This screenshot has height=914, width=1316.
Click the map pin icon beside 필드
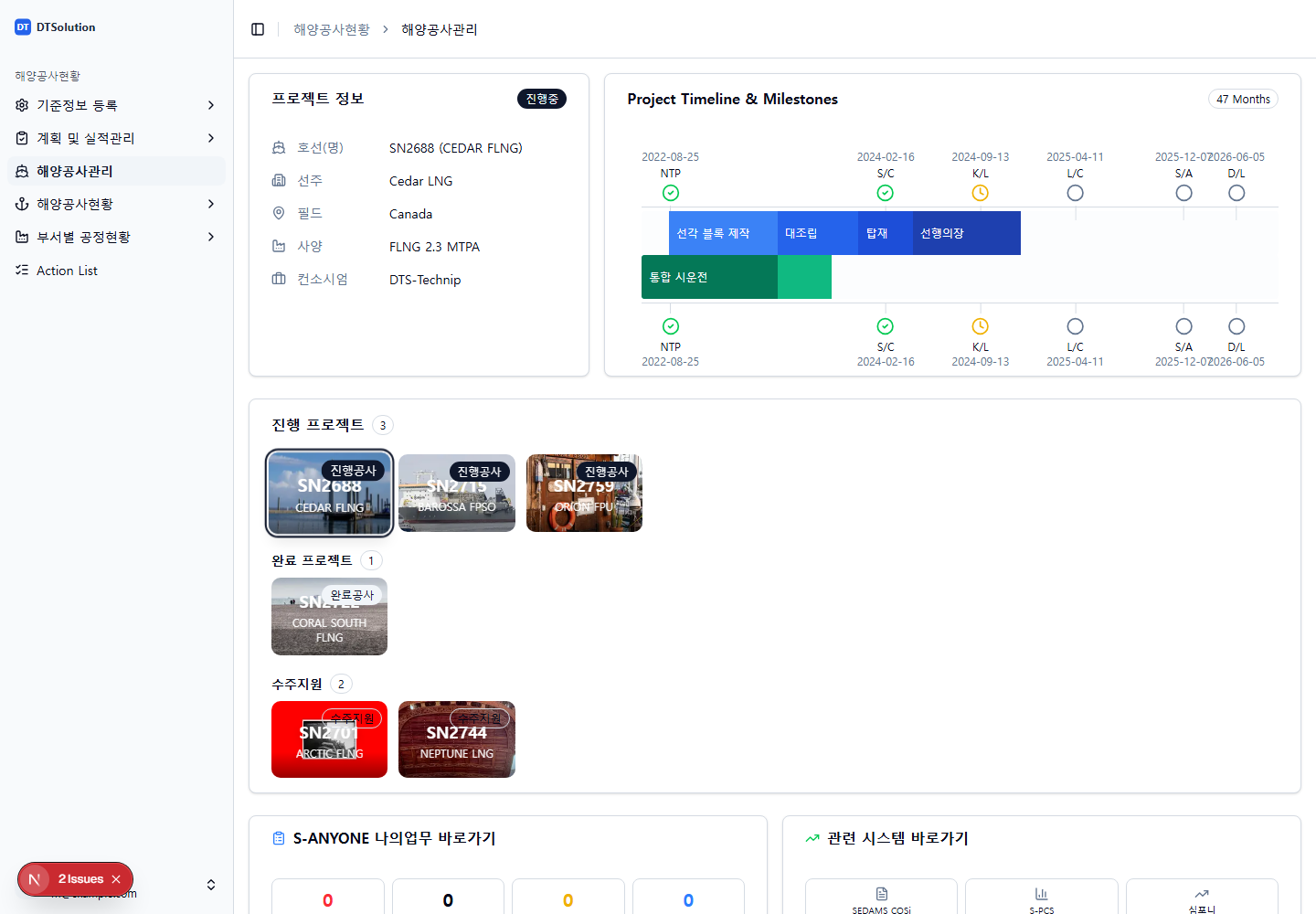(279, 213)
